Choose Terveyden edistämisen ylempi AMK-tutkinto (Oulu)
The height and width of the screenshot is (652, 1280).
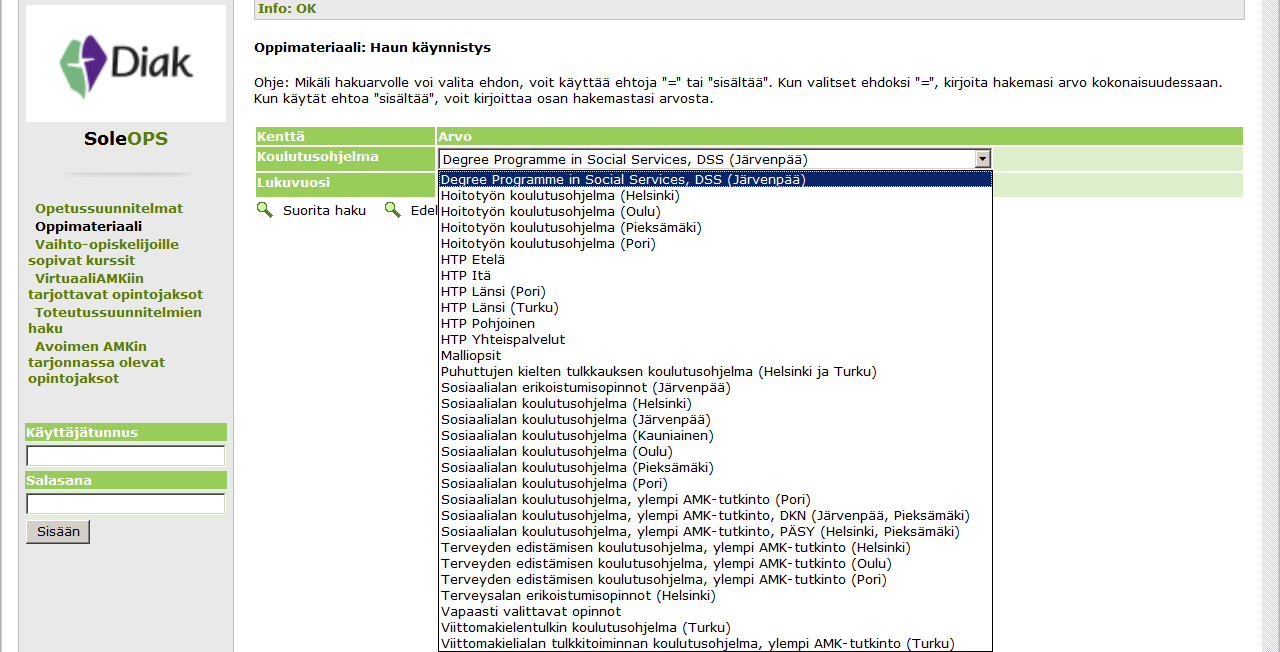pos(715,564)
